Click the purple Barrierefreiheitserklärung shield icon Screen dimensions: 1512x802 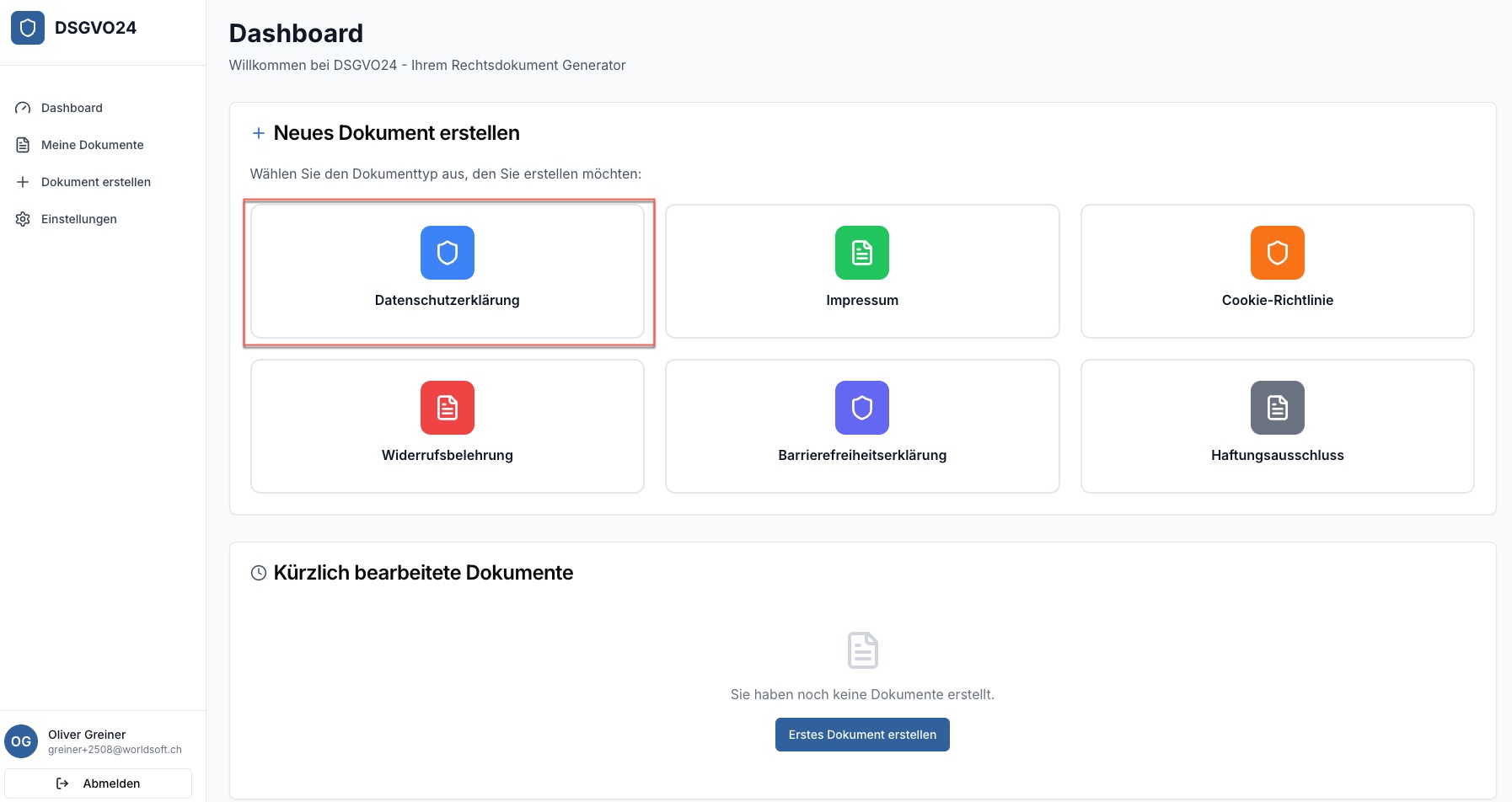click(x=861, y=408)
